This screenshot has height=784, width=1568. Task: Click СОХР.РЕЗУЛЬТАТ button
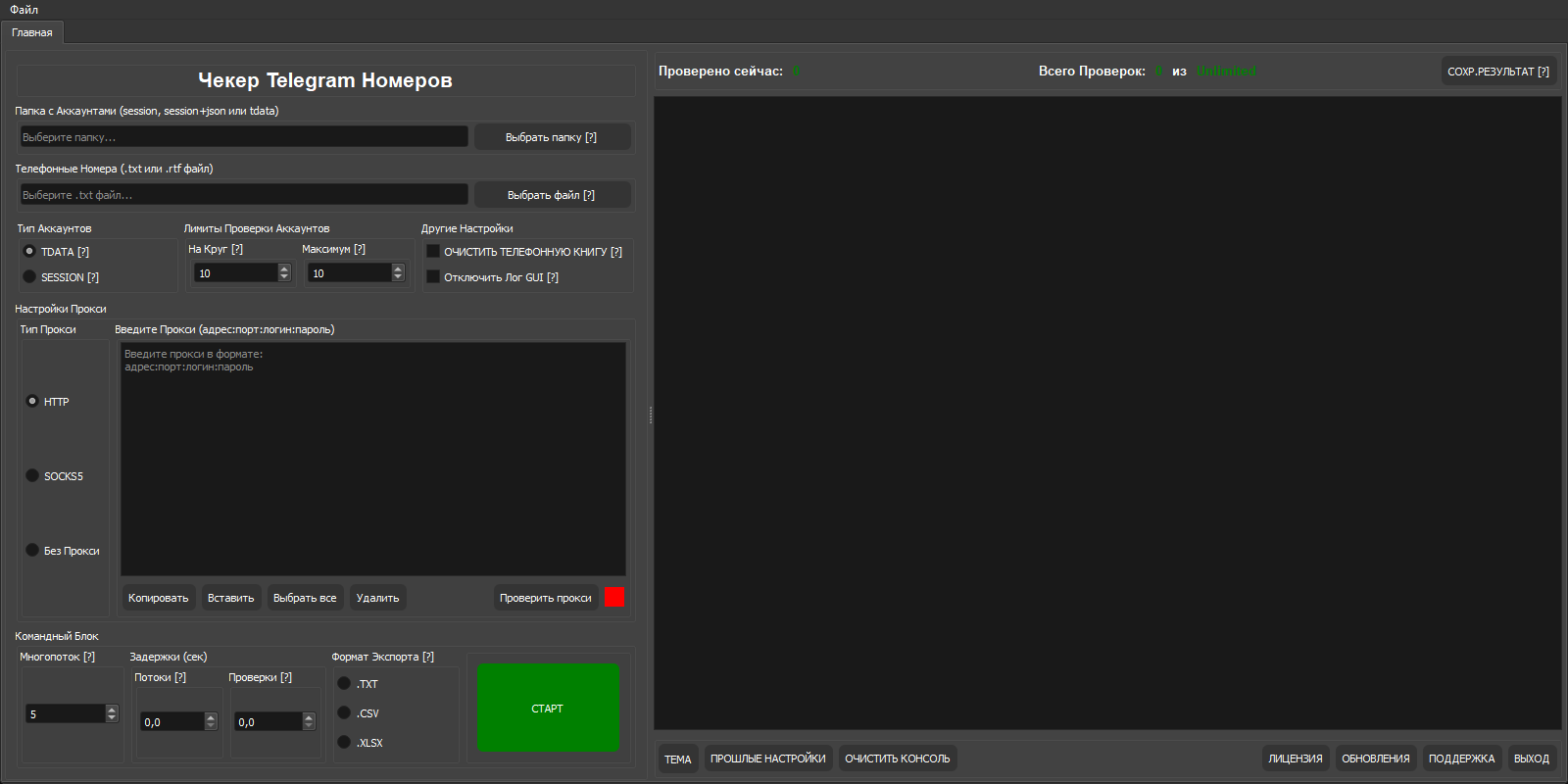point(1498,72)
